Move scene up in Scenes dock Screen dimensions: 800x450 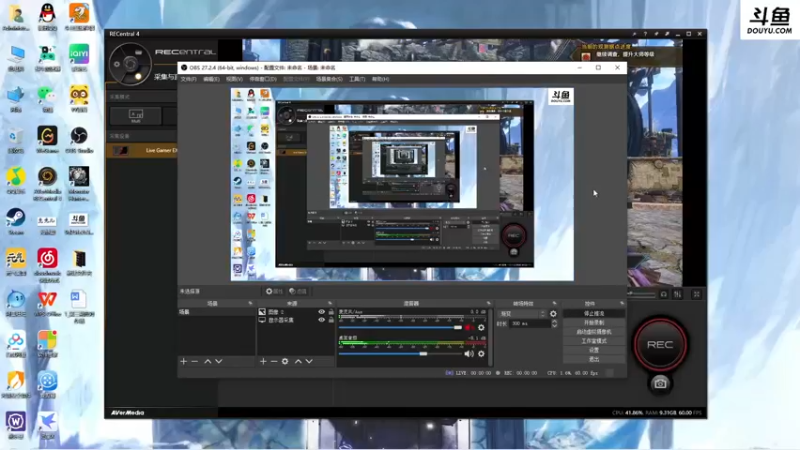(x=208, y=361)
